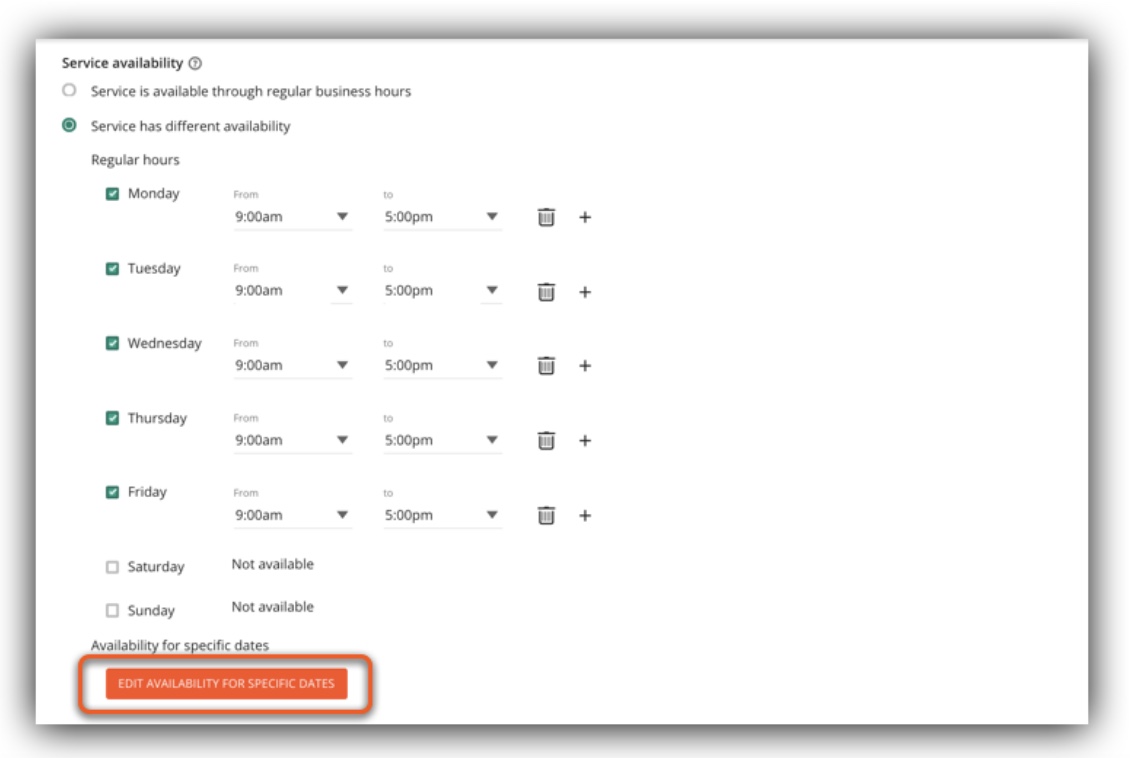Click 'Availability for specific dates' label
Screen dimensions: 1130x758
coord(179,646)
